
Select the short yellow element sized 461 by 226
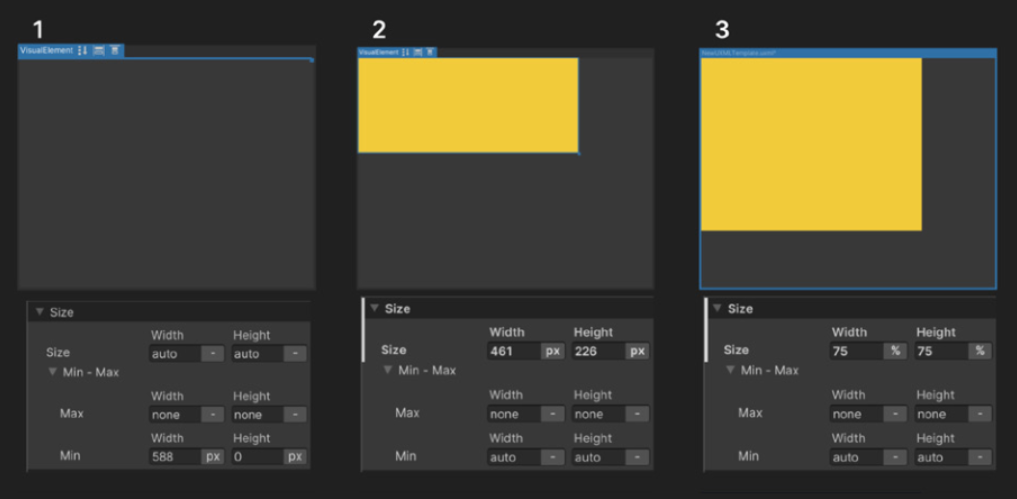click(468, 105)
